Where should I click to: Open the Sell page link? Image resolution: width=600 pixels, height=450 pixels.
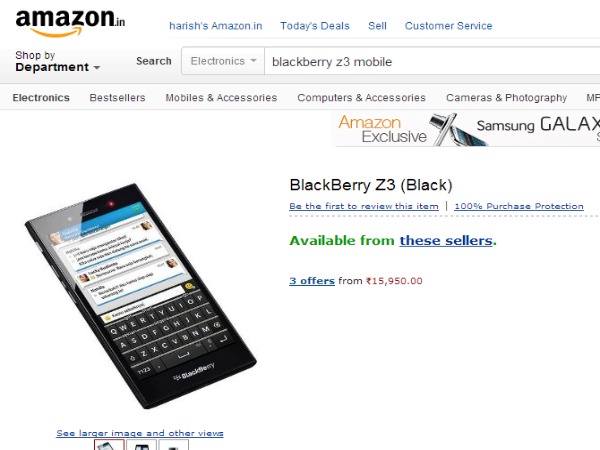[377, 26]
